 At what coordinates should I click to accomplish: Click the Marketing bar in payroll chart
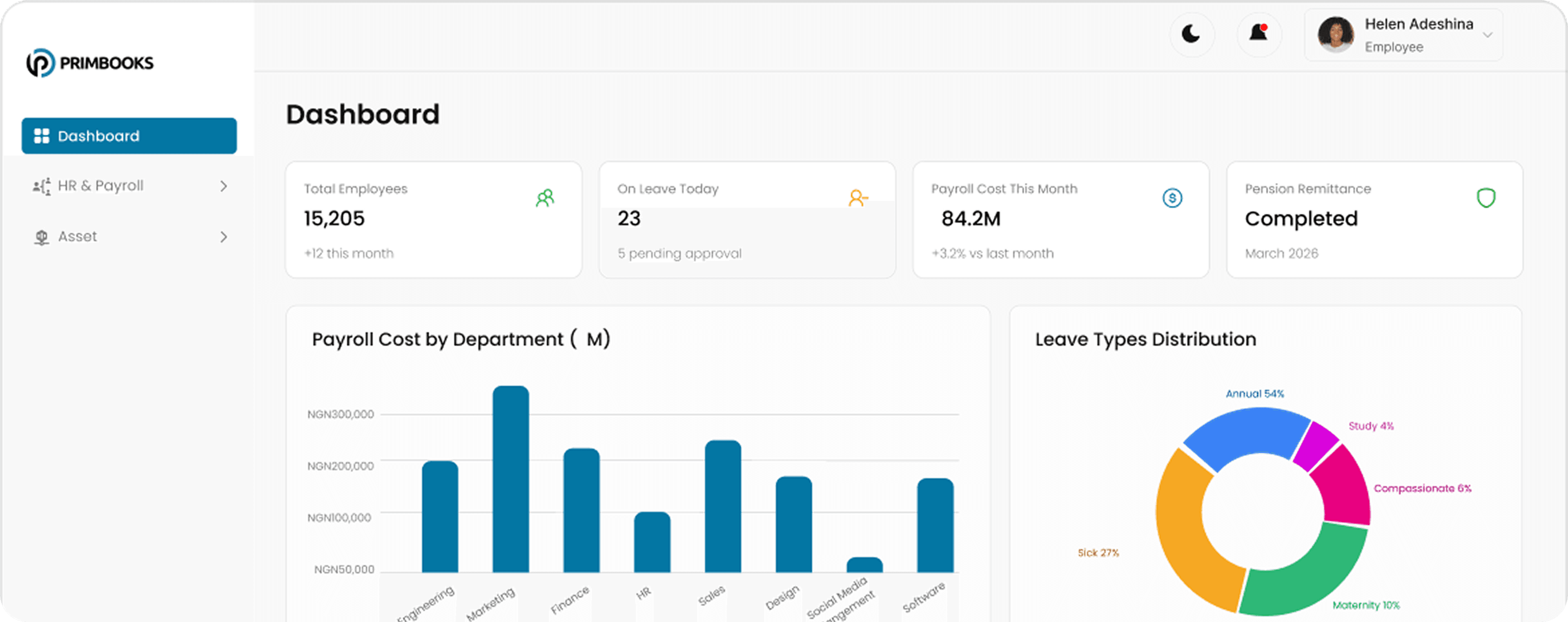click(511, 479)
